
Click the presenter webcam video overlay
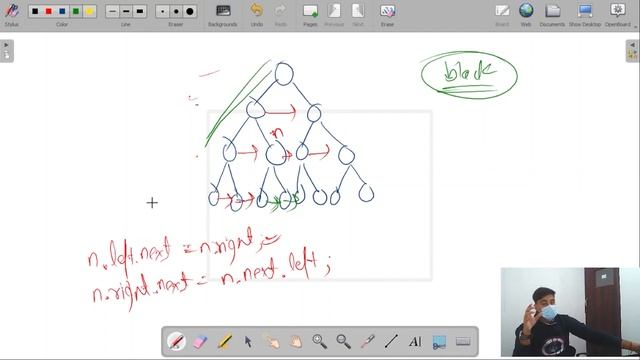[570, 312]
